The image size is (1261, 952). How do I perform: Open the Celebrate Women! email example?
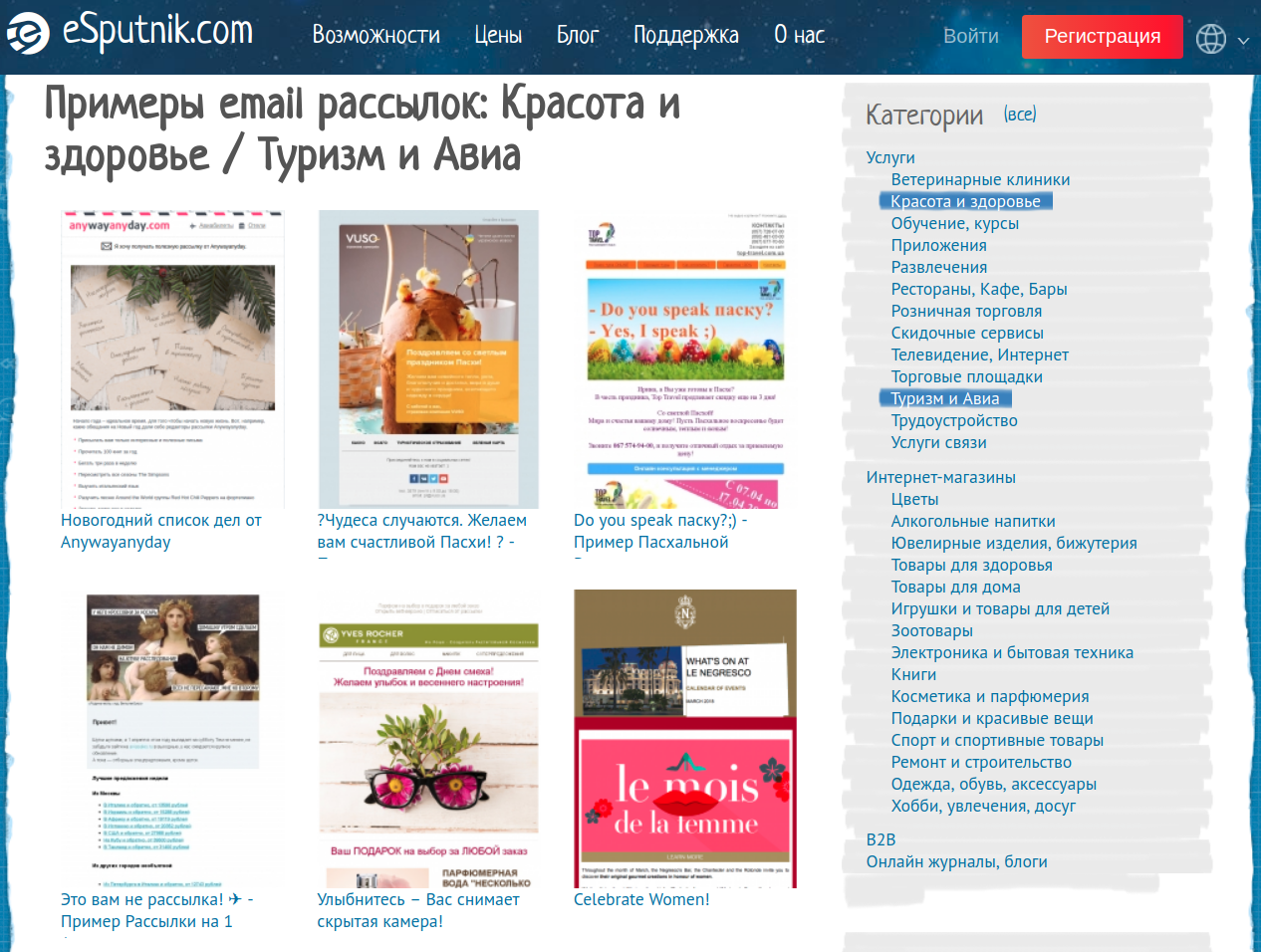(x=641, y=898)
